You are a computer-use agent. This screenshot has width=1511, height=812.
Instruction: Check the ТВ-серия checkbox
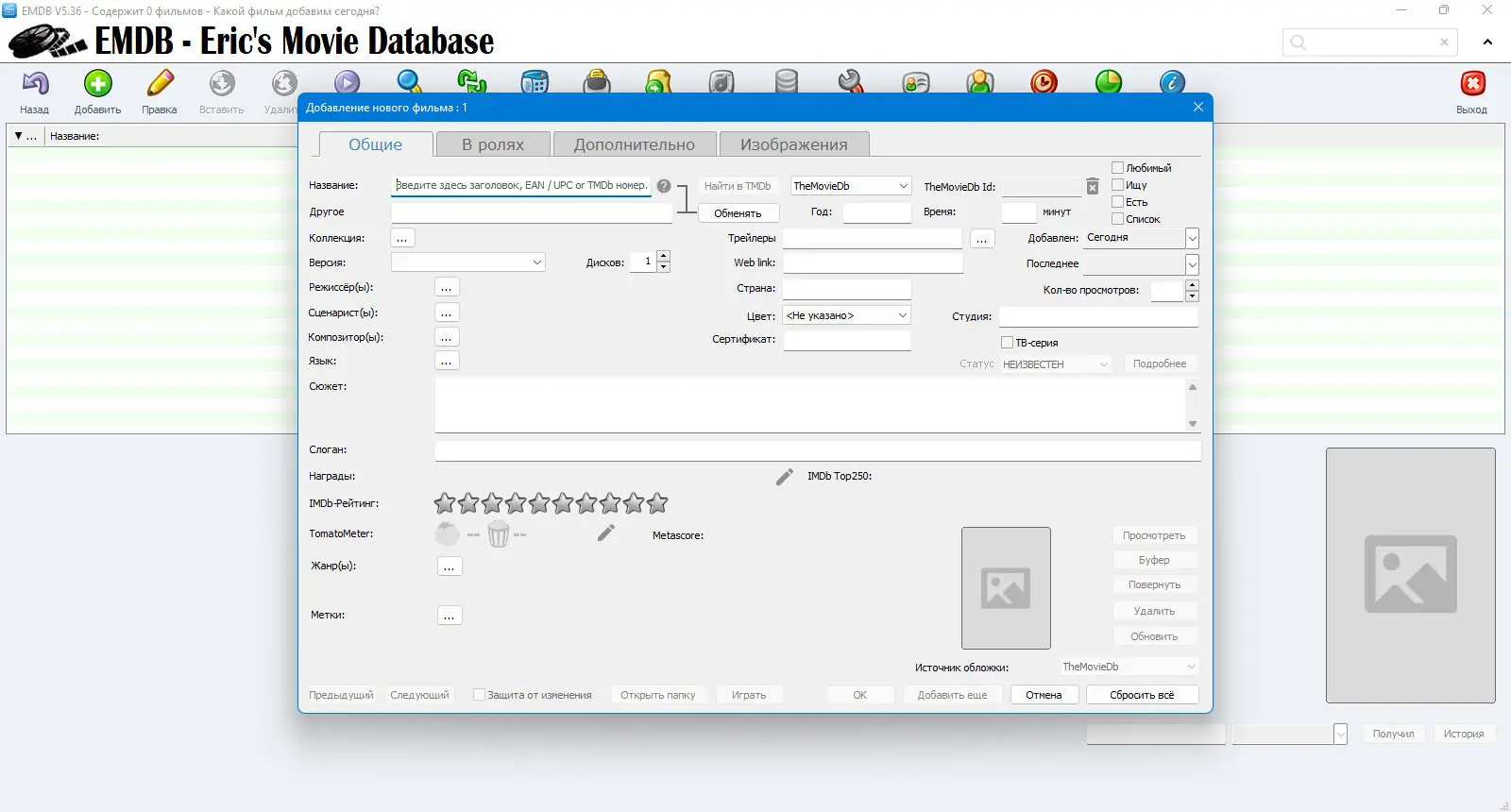click(x=1007, y=343)
